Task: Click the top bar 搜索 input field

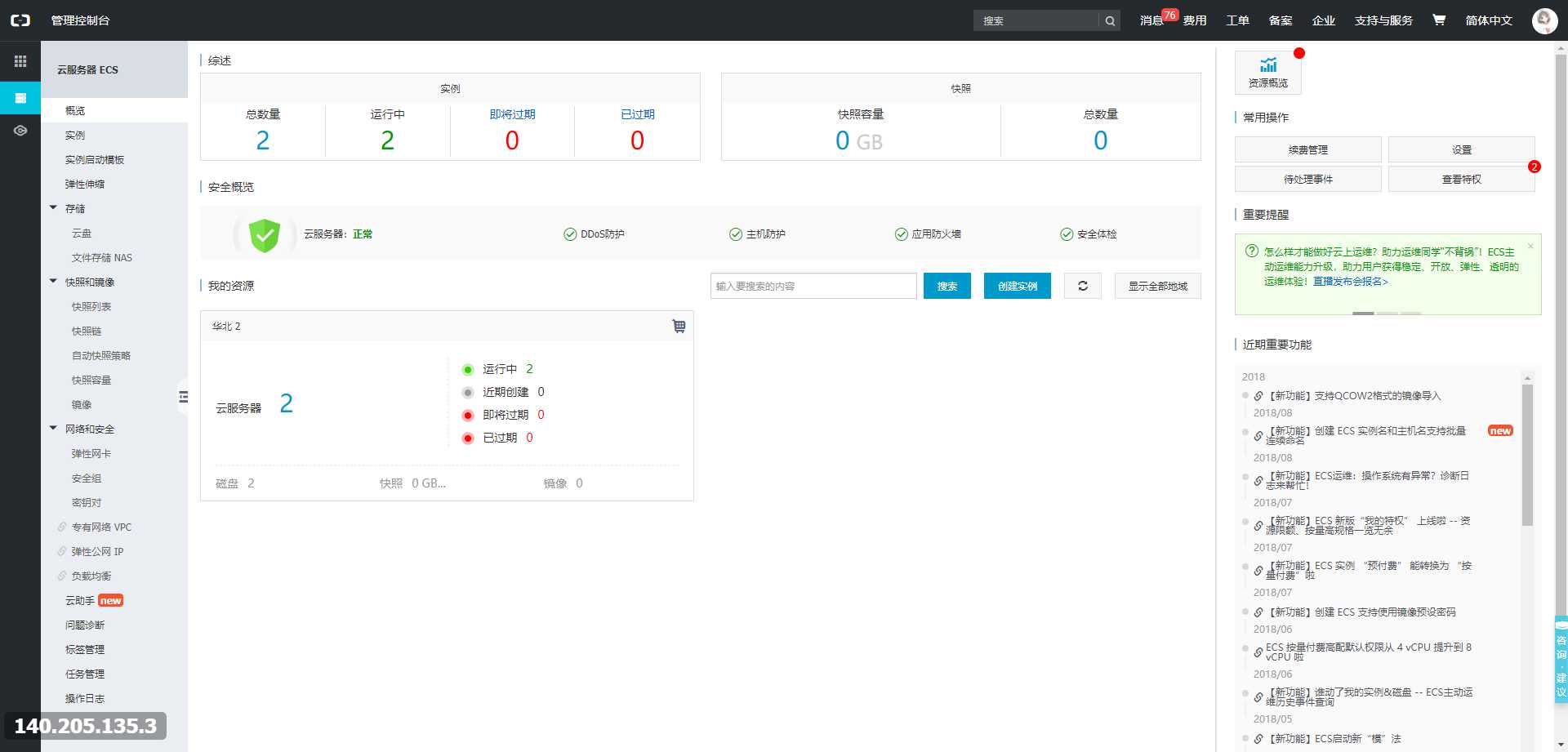Action: (x=1036, y=20)
